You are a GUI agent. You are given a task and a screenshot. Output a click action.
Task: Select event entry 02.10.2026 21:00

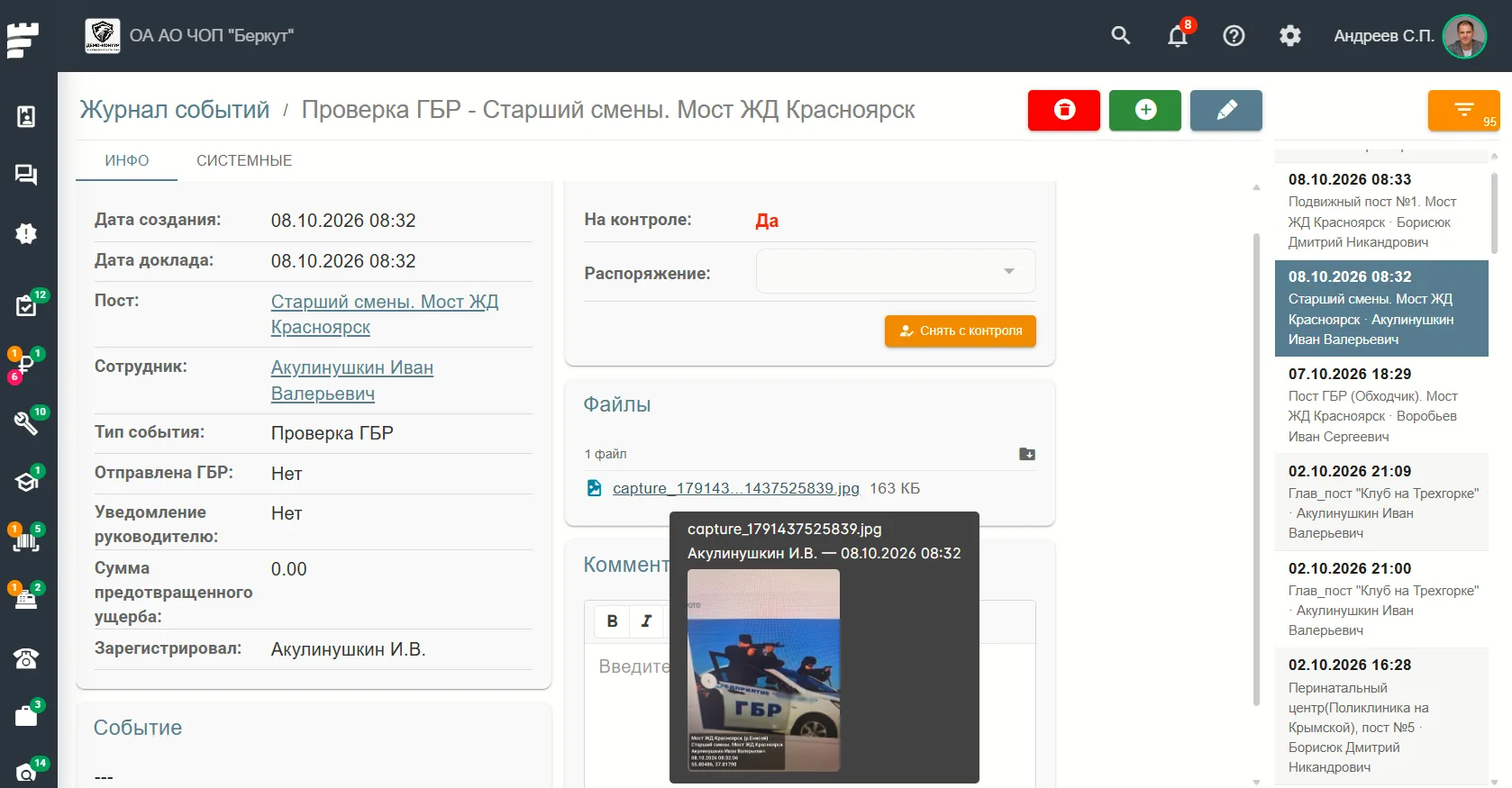pyautogui.click(x=1381, y=600)
